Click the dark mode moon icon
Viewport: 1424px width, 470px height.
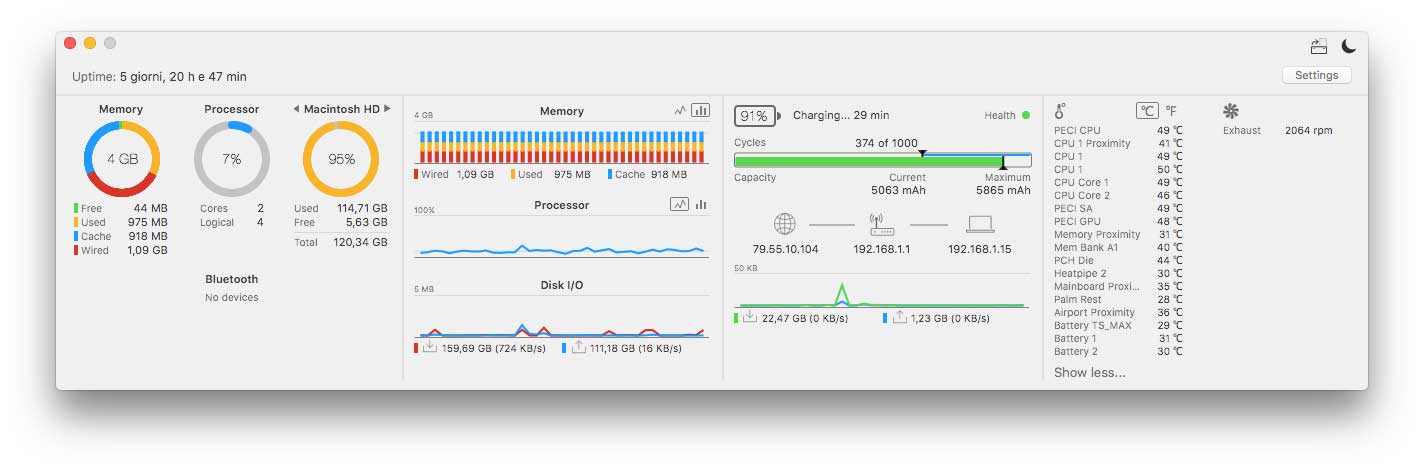[1349, 46]
